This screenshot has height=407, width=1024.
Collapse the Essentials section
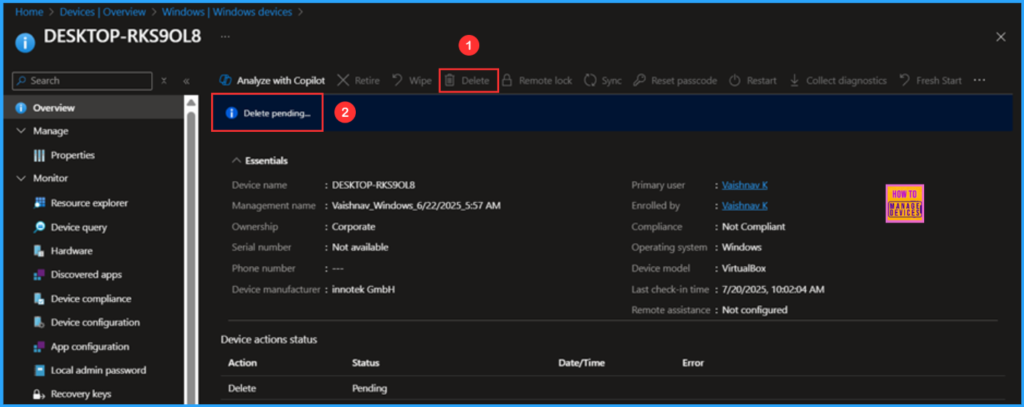point(236,161)
